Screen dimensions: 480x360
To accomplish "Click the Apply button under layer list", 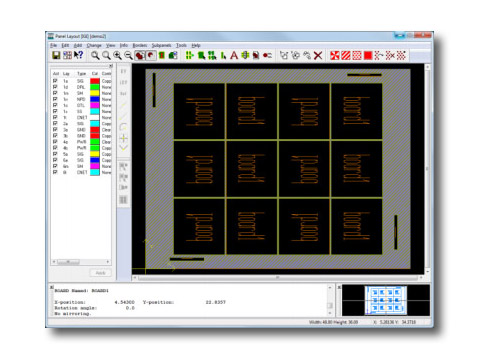I will tap(100, 273).
